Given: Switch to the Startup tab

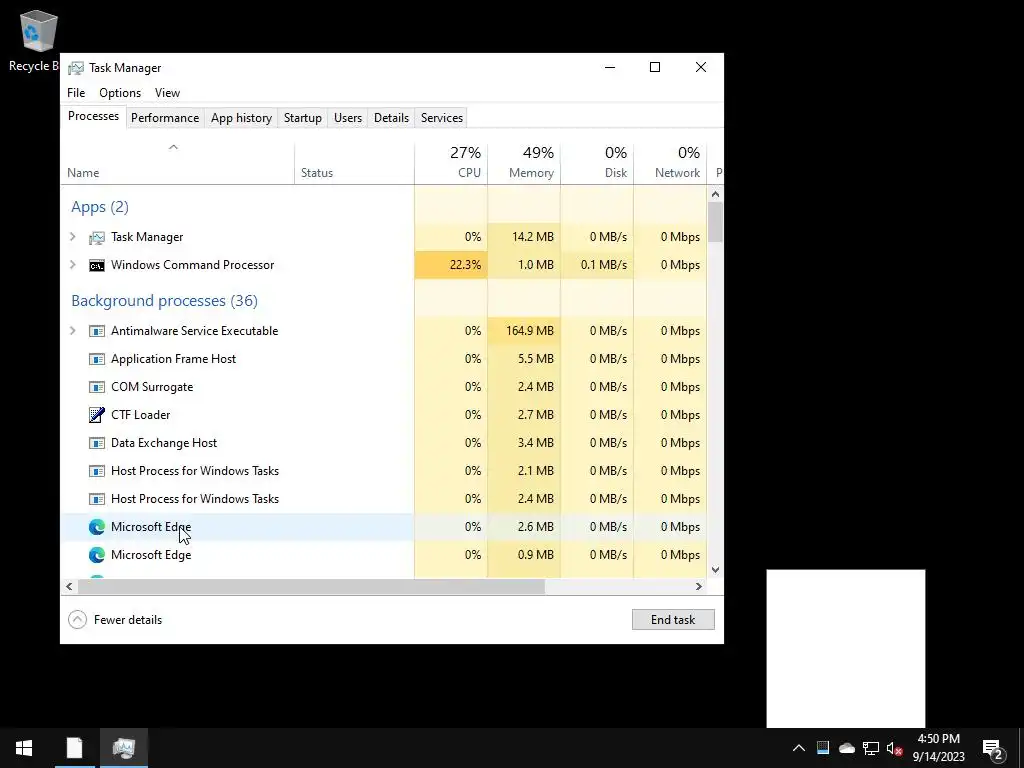Looking at the screenshot, I should pyautogui.click(x=302, y=118).
